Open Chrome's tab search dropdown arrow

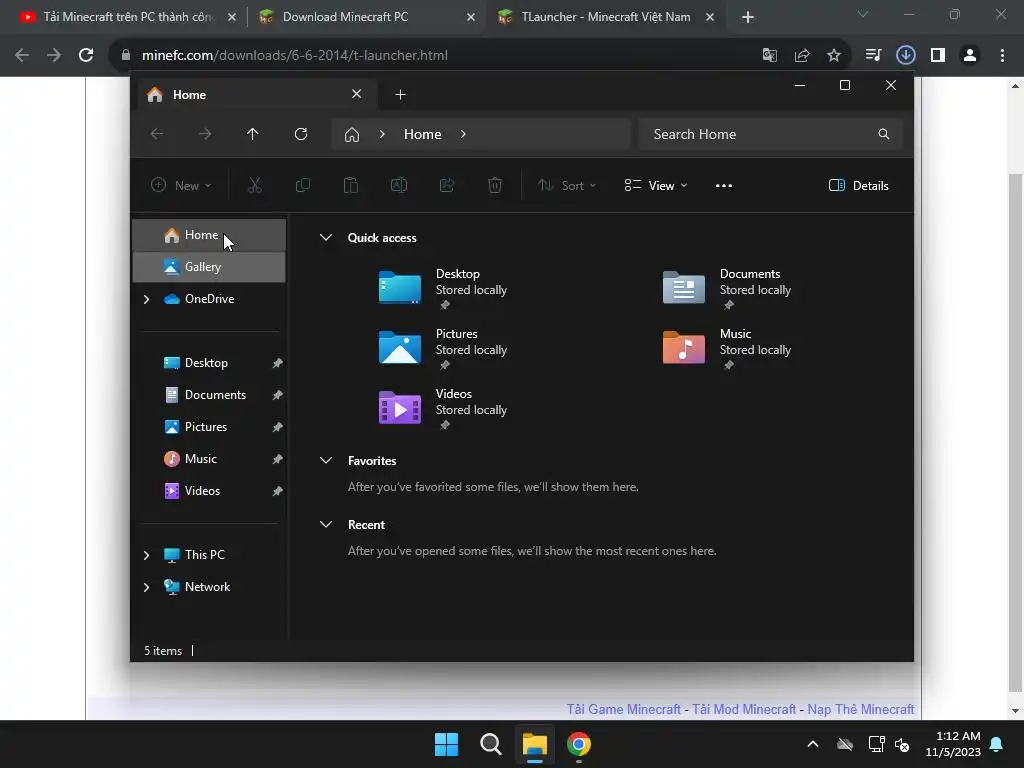click(863, 14)
